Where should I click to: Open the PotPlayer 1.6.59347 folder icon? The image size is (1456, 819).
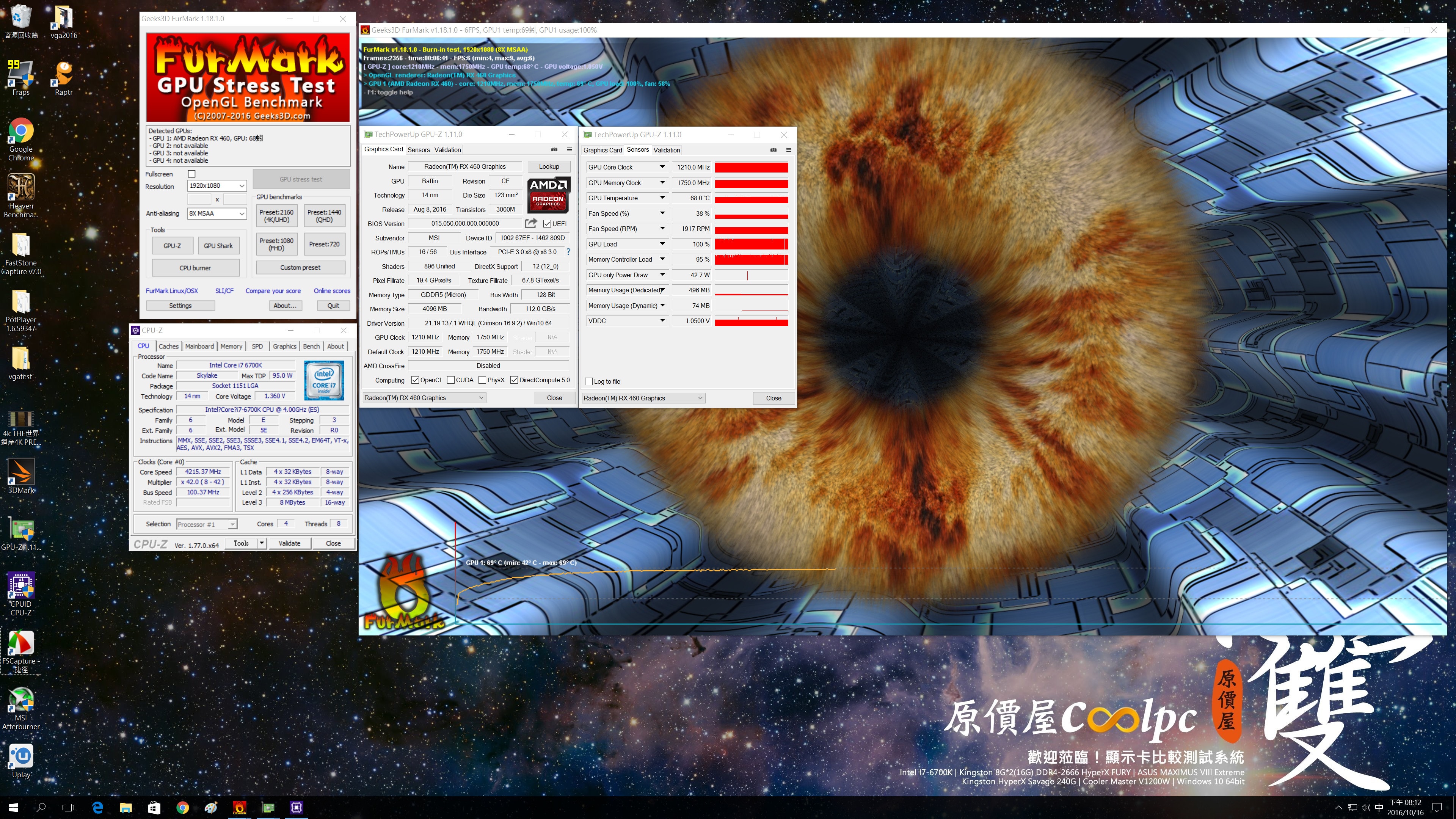[21, 310]
